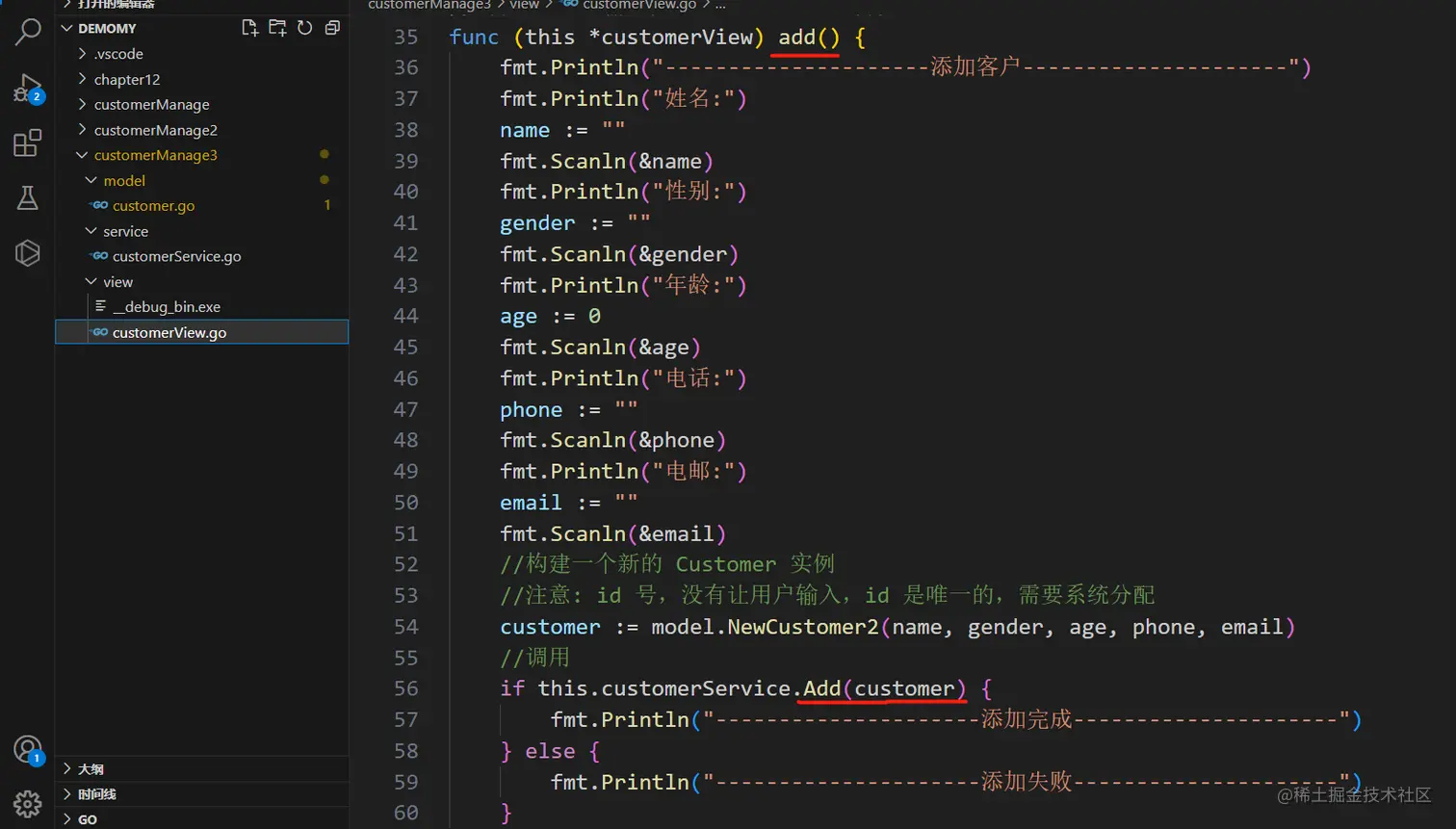Image resolution: width=1456 pixels, height=829 pixels.
Task: Click fmt.Scanln(&email) on line 51
Action: tap(612, 533)
